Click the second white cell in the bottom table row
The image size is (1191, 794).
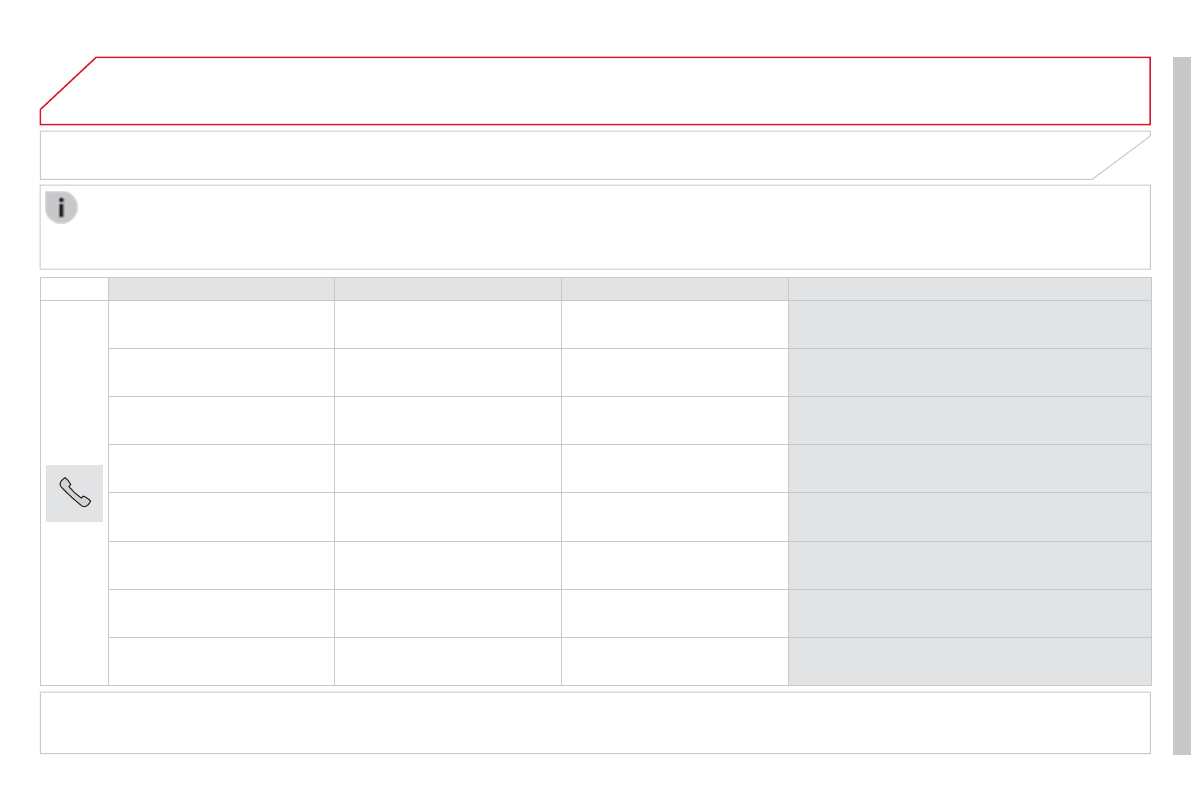point(447,661)
